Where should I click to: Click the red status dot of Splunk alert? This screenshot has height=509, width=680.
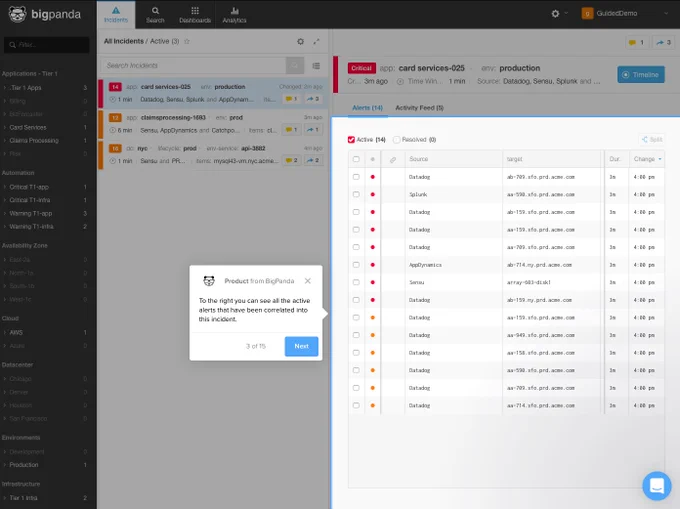click(373, 194)
